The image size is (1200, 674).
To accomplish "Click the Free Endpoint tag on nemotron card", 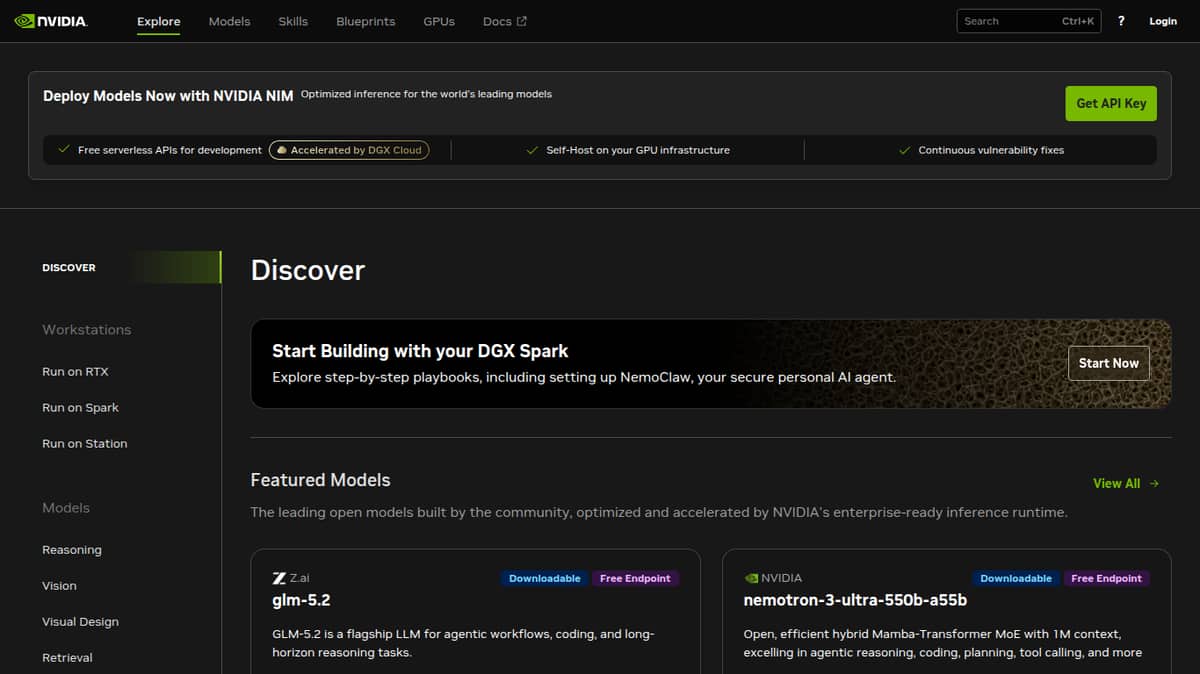I will pyautogui.click(x=1106, y=578).
